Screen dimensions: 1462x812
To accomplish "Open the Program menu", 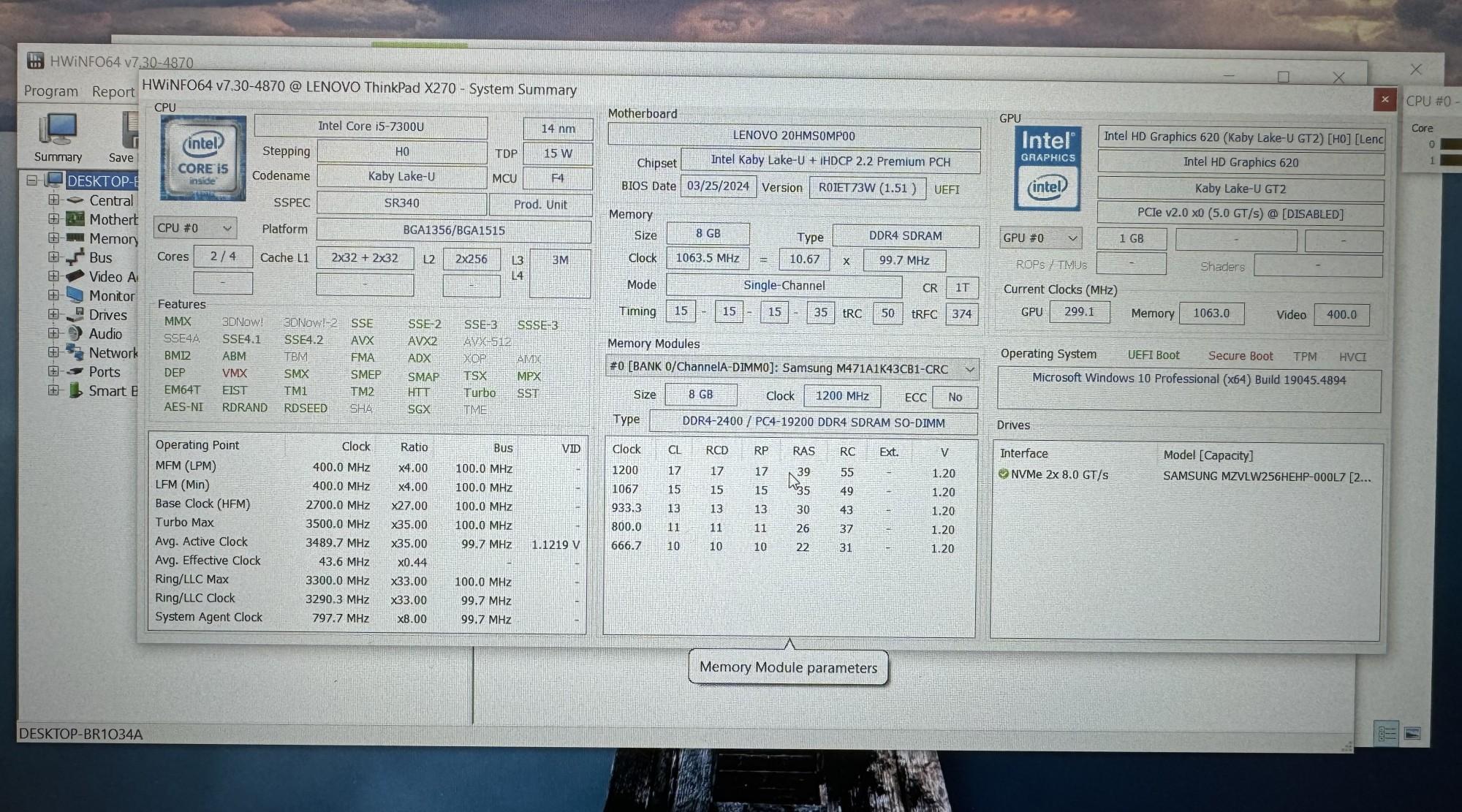I will click(x=50, y=91).
